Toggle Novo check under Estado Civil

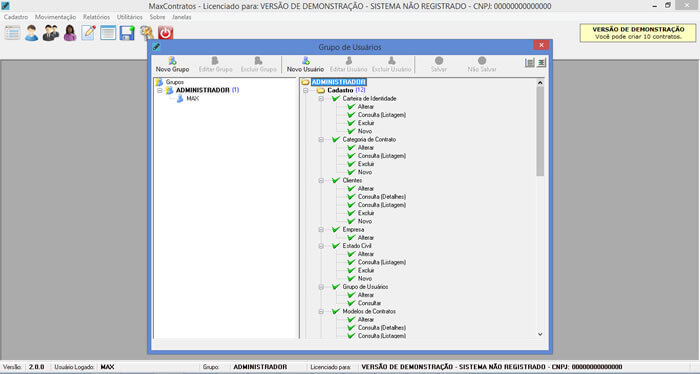(x=351, y=278)
